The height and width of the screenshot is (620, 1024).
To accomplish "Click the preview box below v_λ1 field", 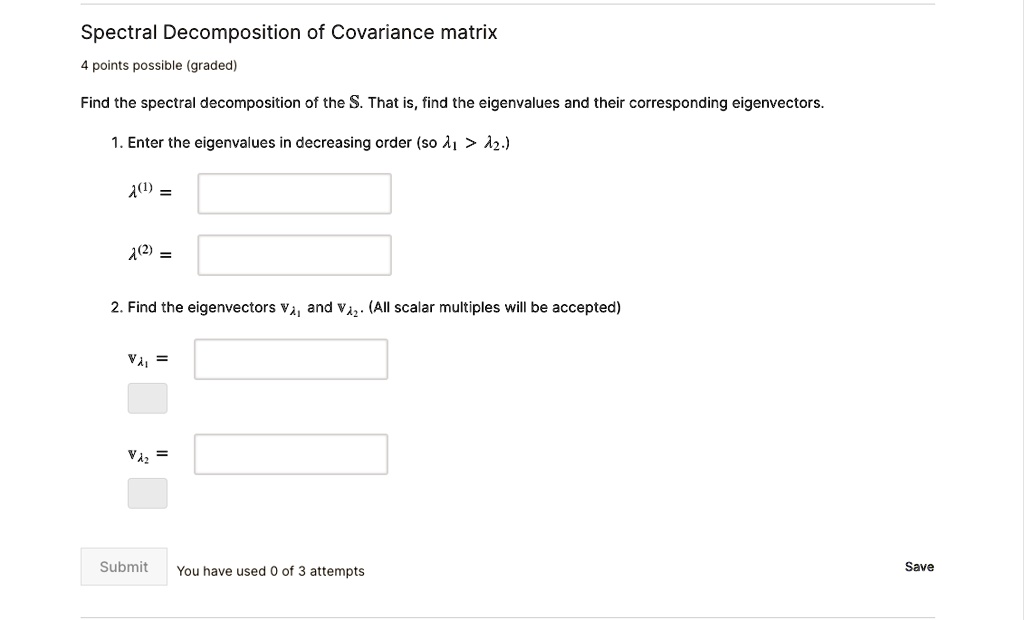I will pos(147,397).
